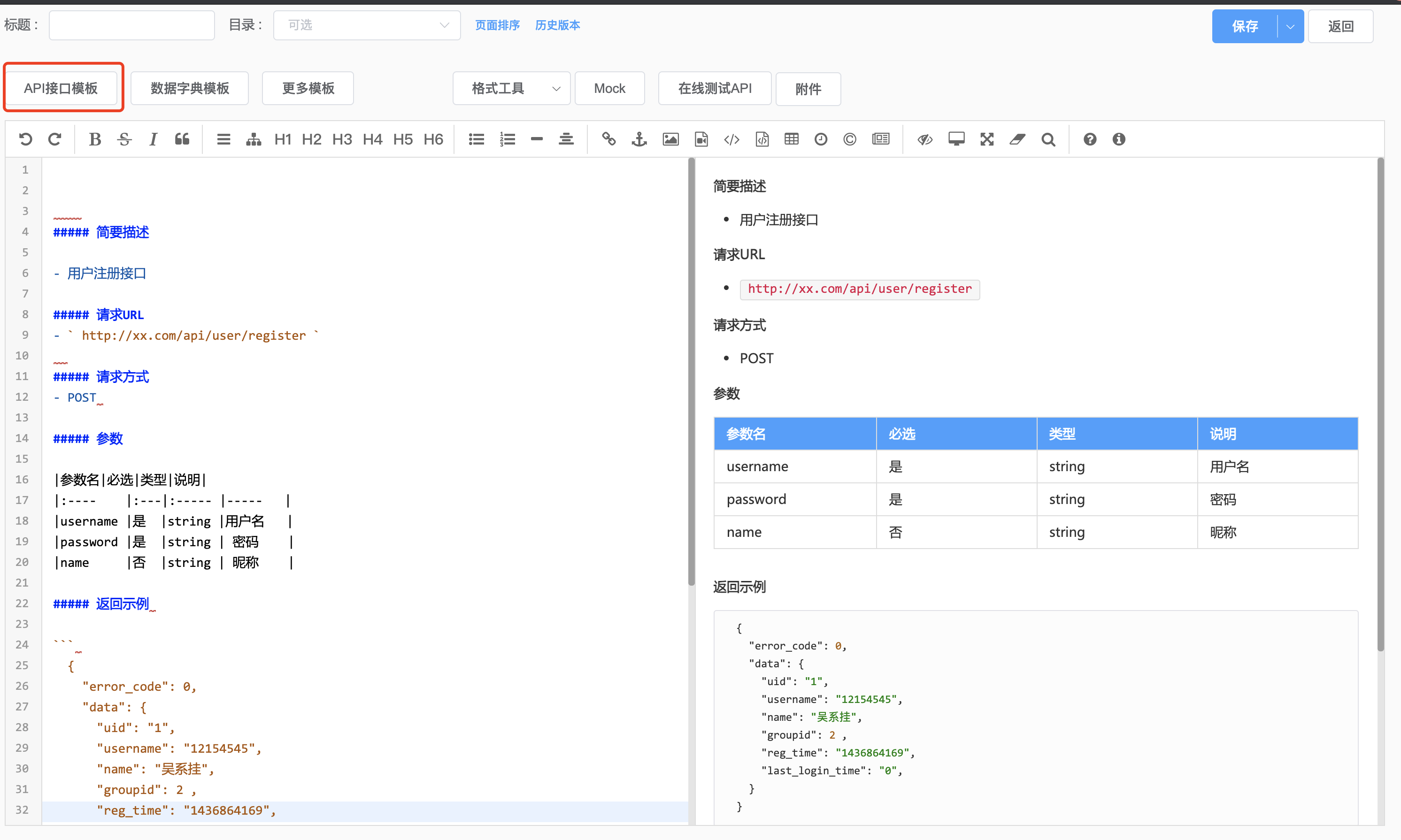Insert a block quote via quote icon

182,139
